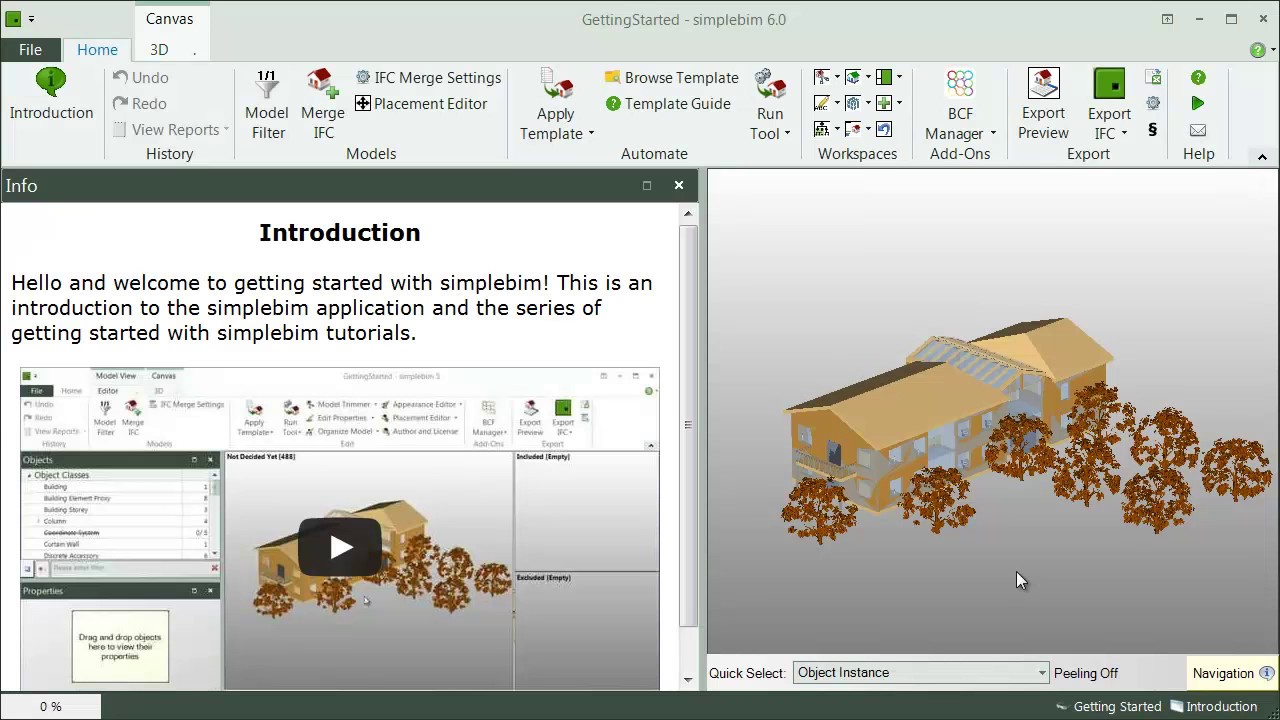Click the green question mark Help icon

(1198, 78)
